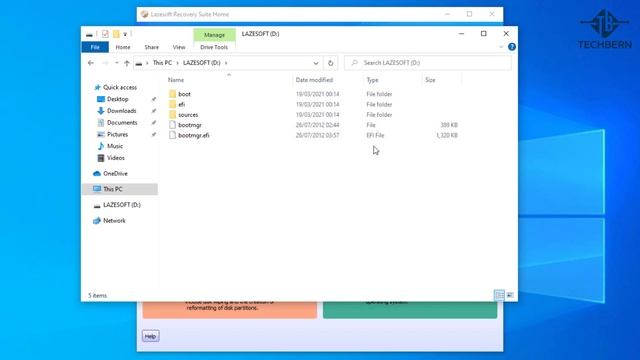Select the bootmgr.efi file icon

(x=172, y=135)
